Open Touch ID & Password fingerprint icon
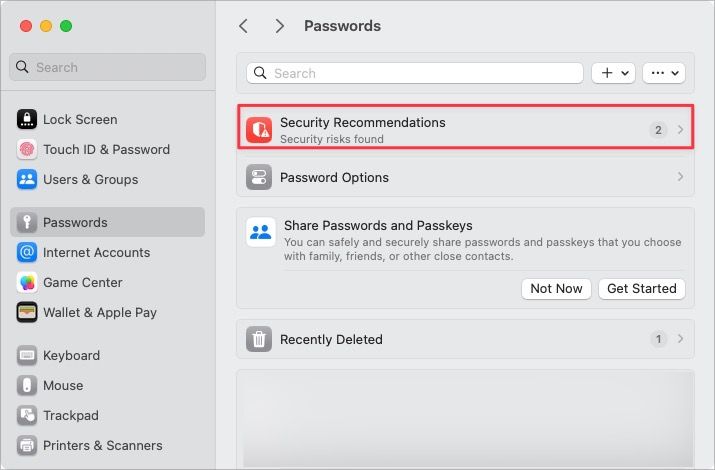 coord(27,149)
